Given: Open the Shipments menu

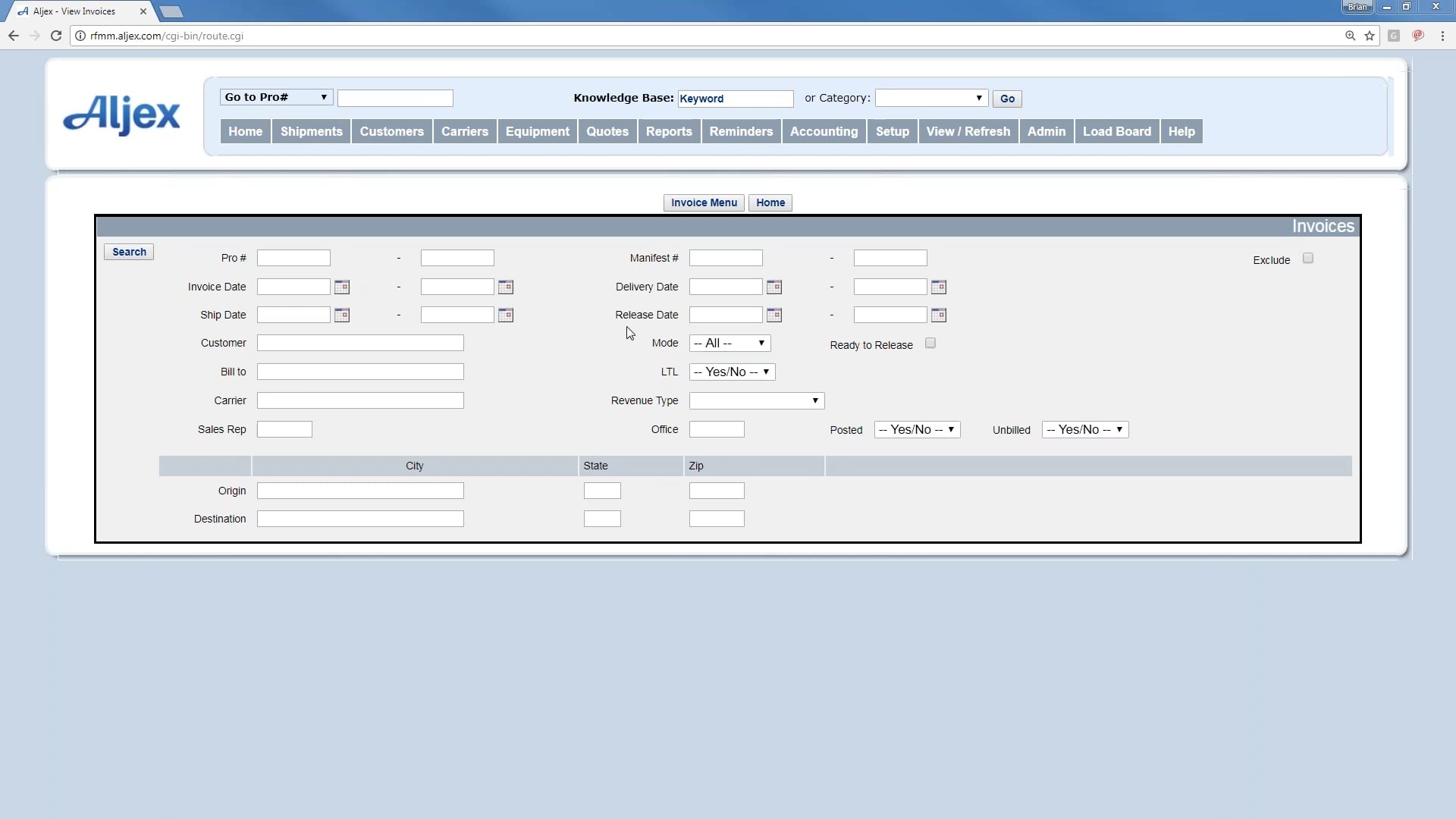Looking at the screenshot, I should tap(312, 131).
